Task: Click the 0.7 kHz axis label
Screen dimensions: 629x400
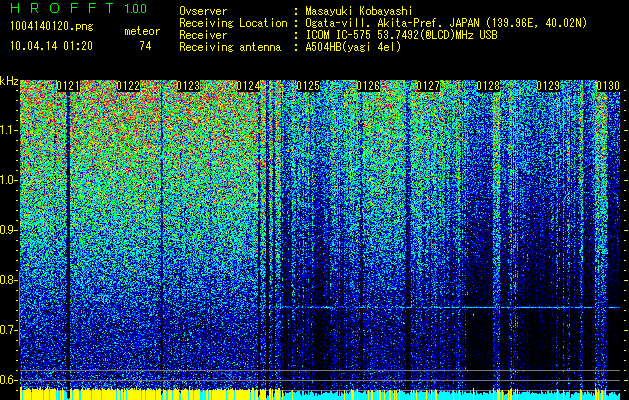Action: pyautogui.click(x=9, y=330)
